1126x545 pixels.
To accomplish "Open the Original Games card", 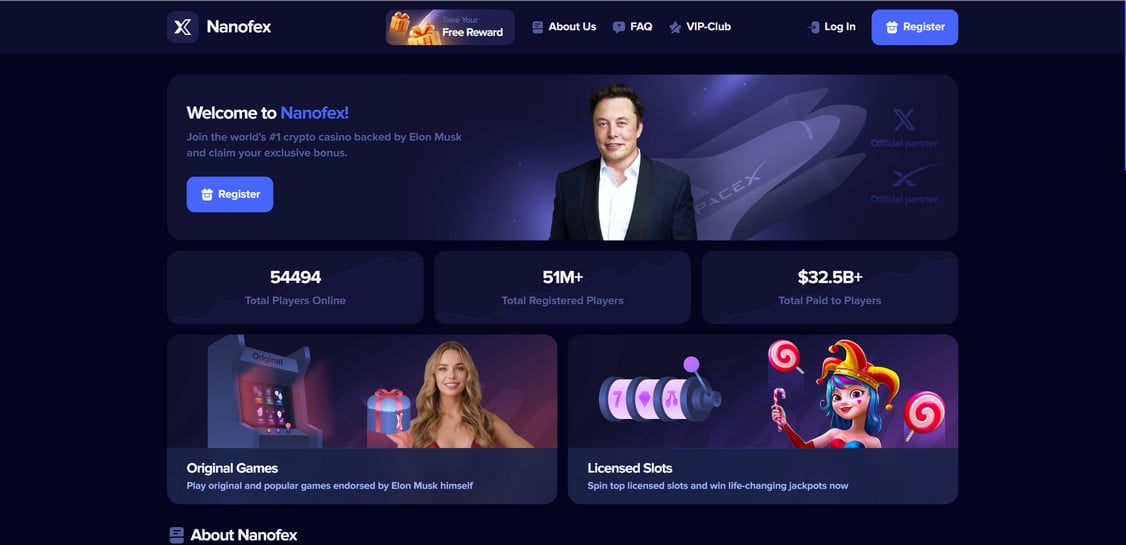I will [362, 419].
